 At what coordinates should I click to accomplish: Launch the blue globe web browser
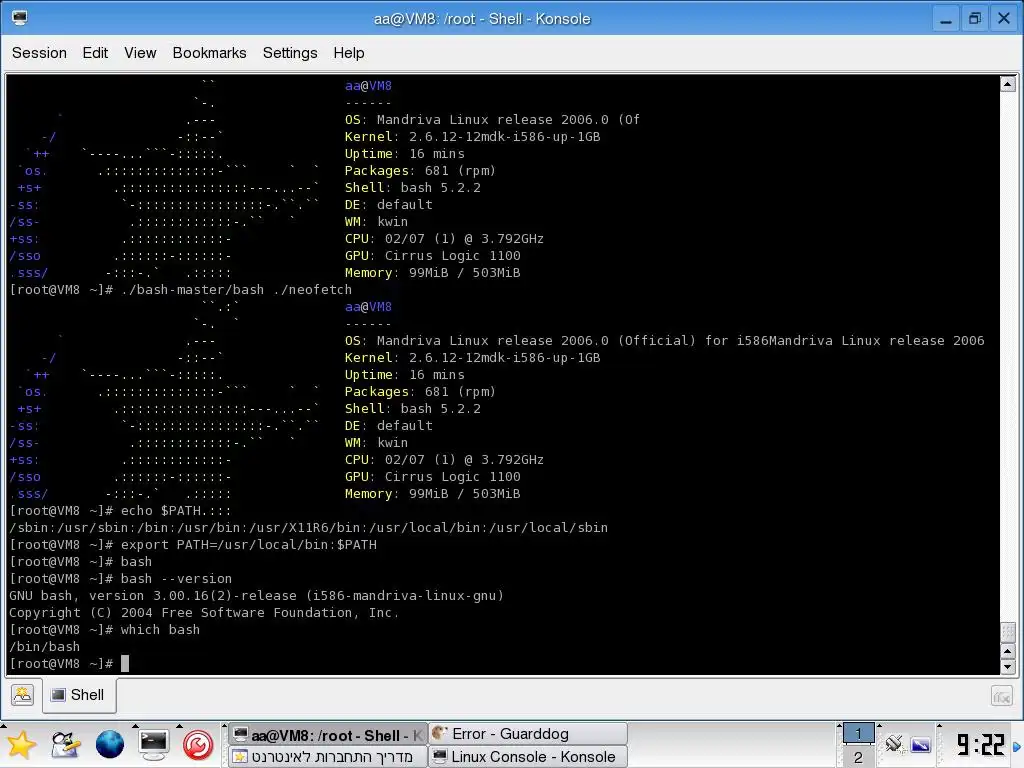110,745
